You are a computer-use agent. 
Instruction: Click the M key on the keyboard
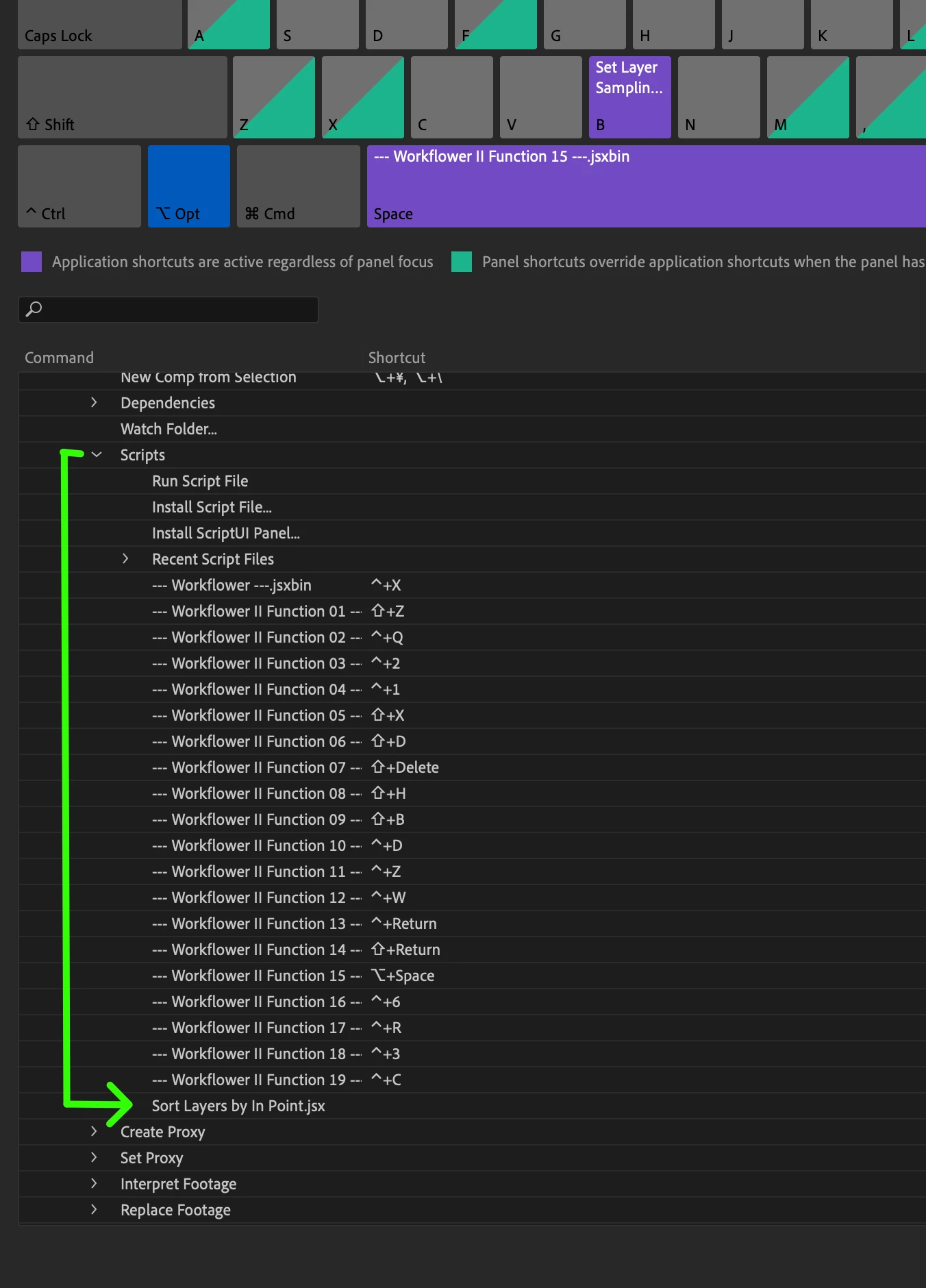pos(808,97)
